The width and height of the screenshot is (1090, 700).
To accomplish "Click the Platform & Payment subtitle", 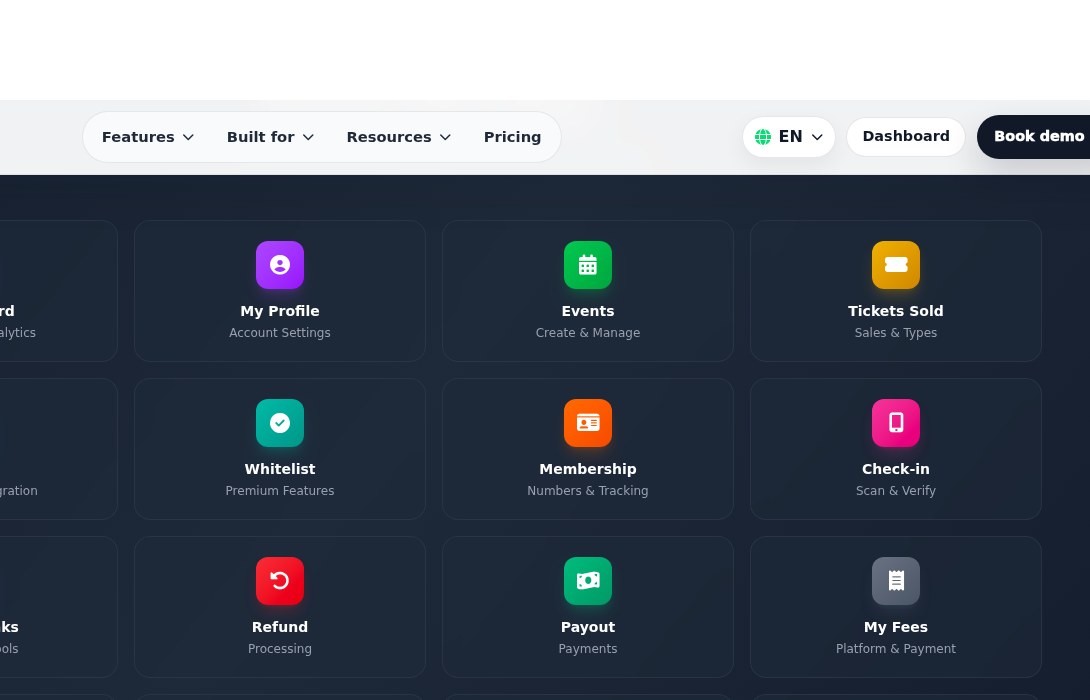I will coord(895,648).
